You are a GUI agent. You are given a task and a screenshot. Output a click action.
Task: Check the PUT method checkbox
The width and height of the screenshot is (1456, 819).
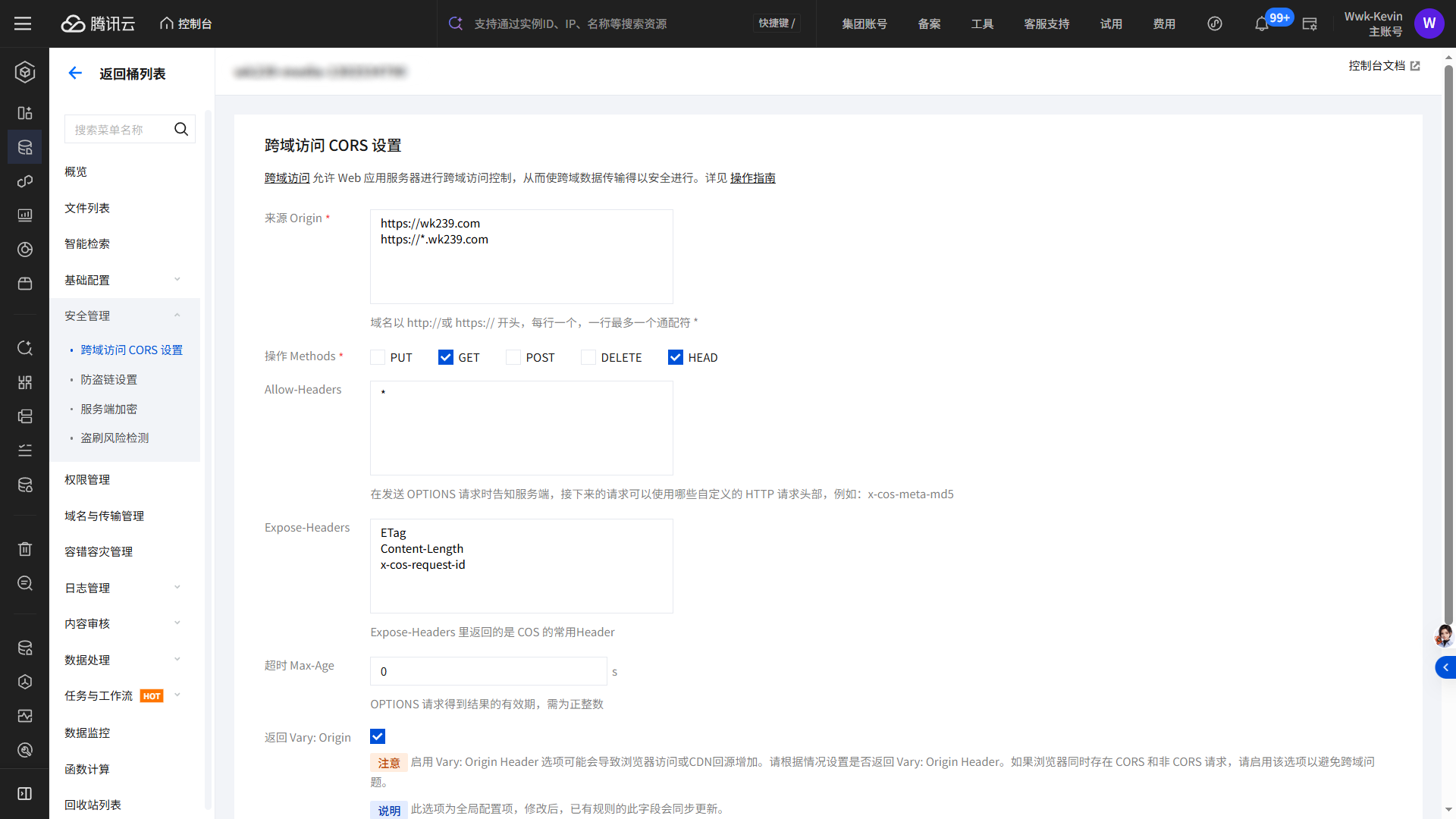pyautogui.click(x=378, y=357)
